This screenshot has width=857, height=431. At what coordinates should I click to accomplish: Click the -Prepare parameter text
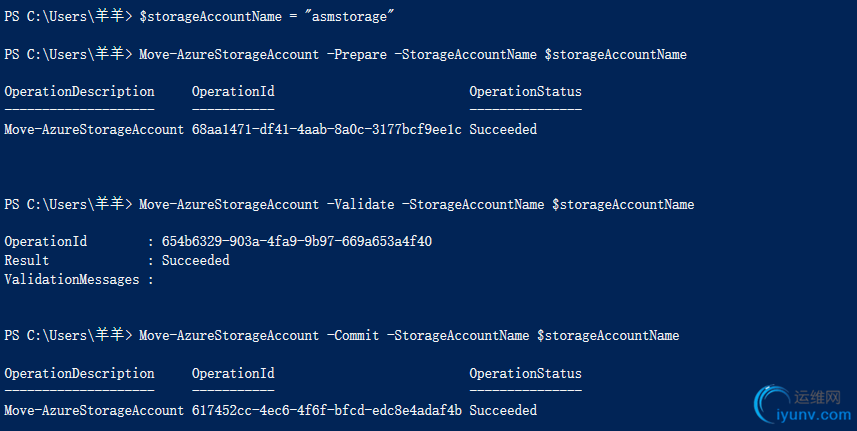click(x=356, y=55)
